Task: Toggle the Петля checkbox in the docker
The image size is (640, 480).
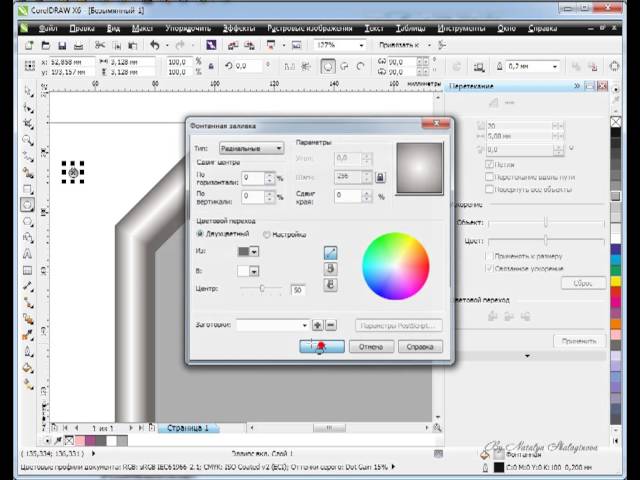Action: point(489,164)
